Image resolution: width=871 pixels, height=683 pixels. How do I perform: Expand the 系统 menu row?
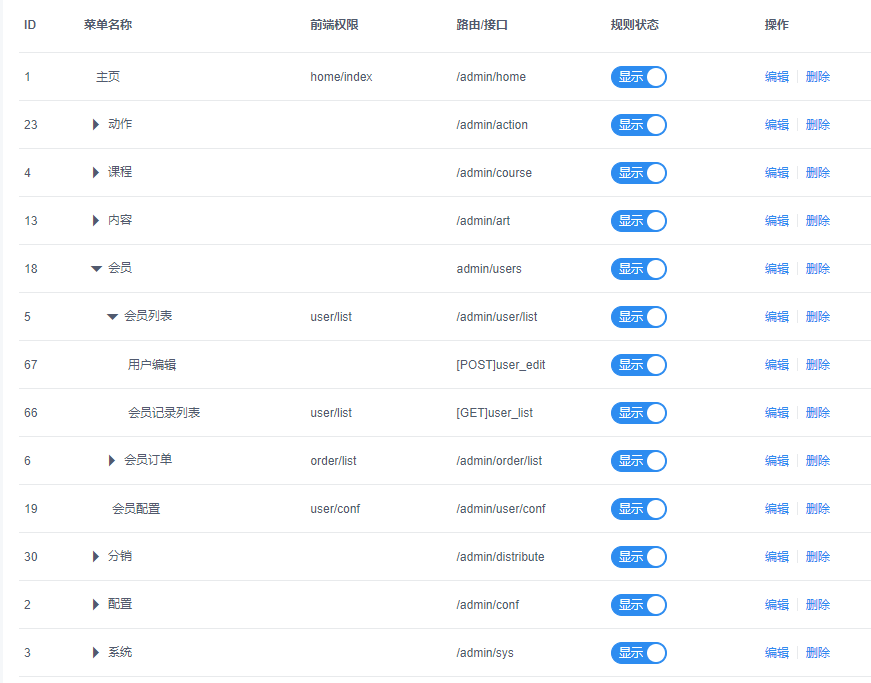(x=96, y=652)
